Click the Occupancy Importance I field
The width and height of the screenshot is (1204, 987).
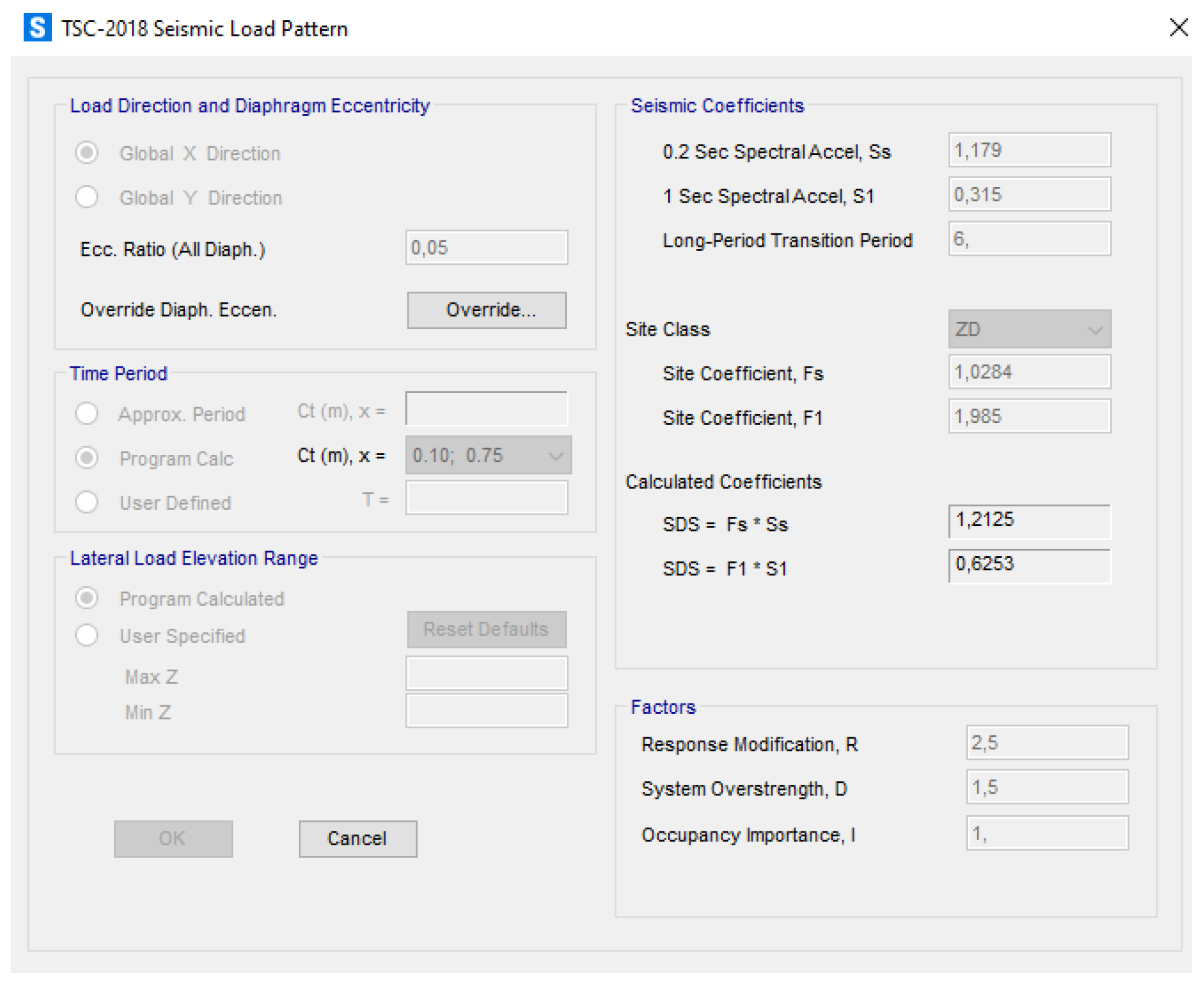(1046, 834)
